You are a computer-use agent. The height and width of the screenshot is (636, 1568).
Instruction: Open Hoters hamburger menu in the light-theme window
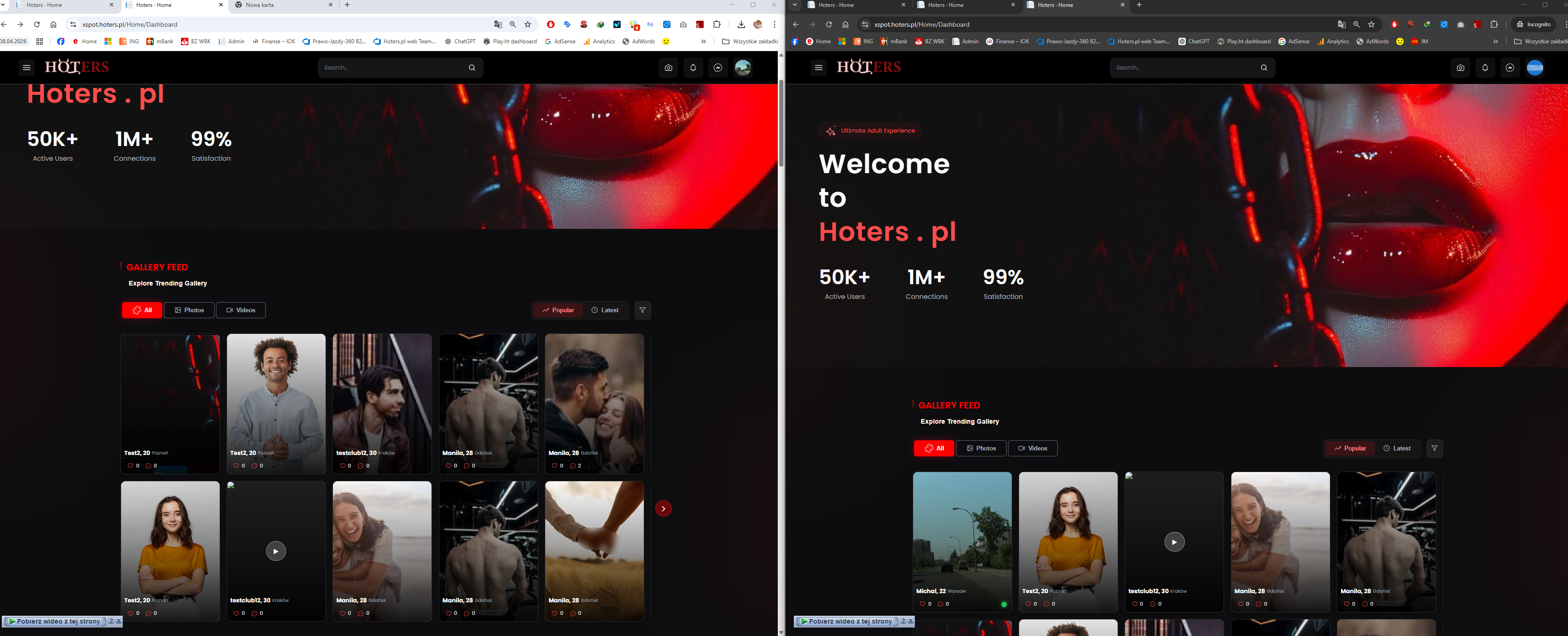click(x=26, y=68)
